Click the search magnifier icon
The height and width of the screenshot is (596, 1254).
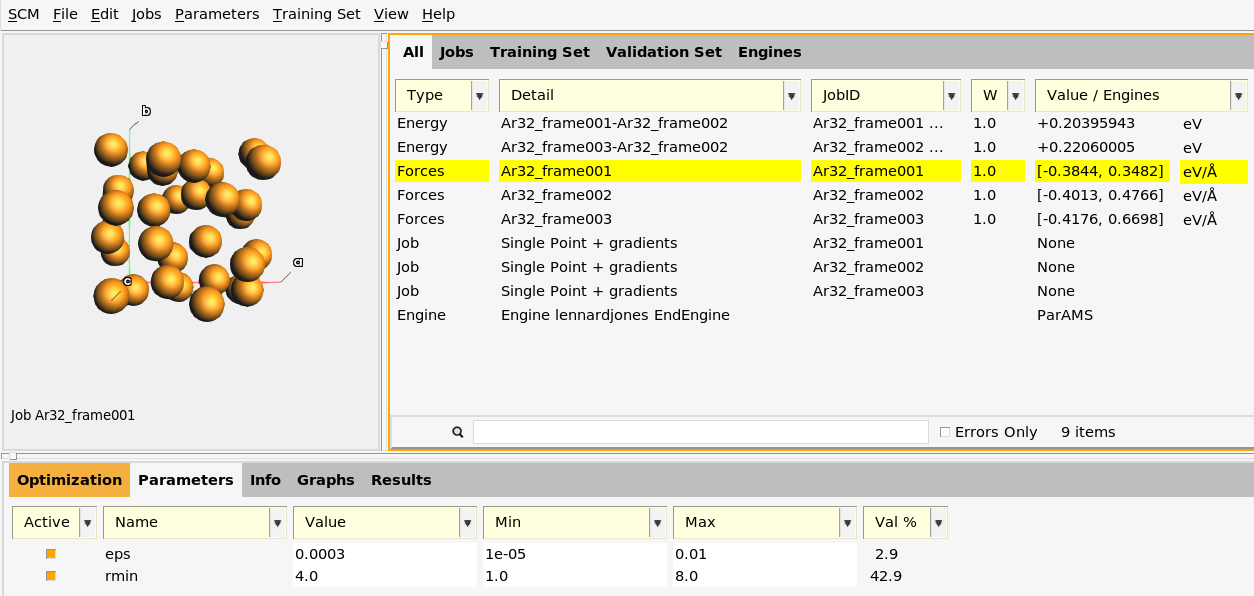tap(457, 432)
